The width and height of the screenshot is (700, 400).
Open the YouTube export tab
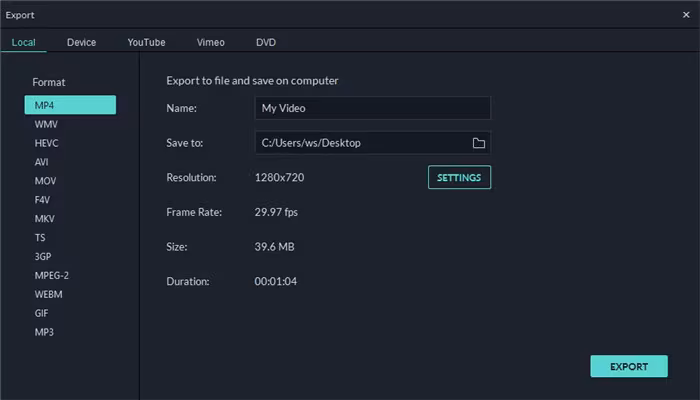146,42
